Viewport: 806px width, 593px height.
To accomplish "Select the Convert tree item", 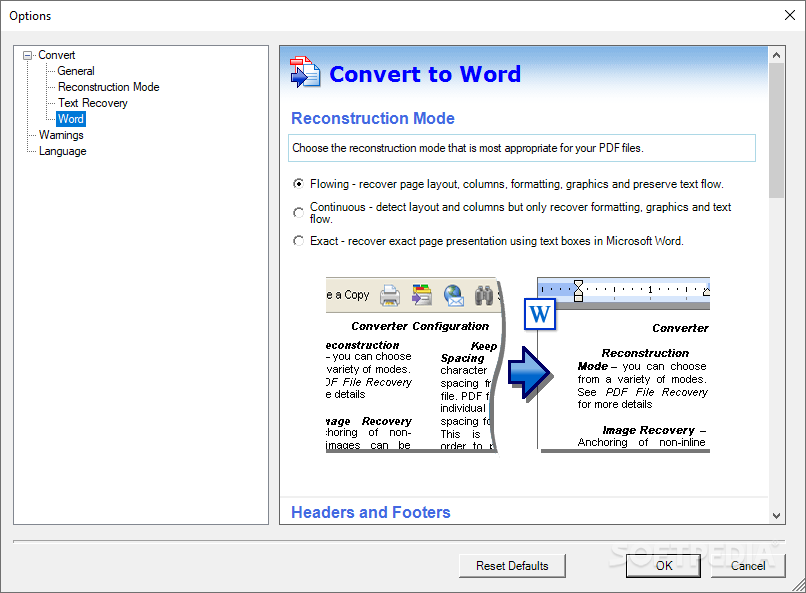I will pyautogui.click(x=57, y=55).
